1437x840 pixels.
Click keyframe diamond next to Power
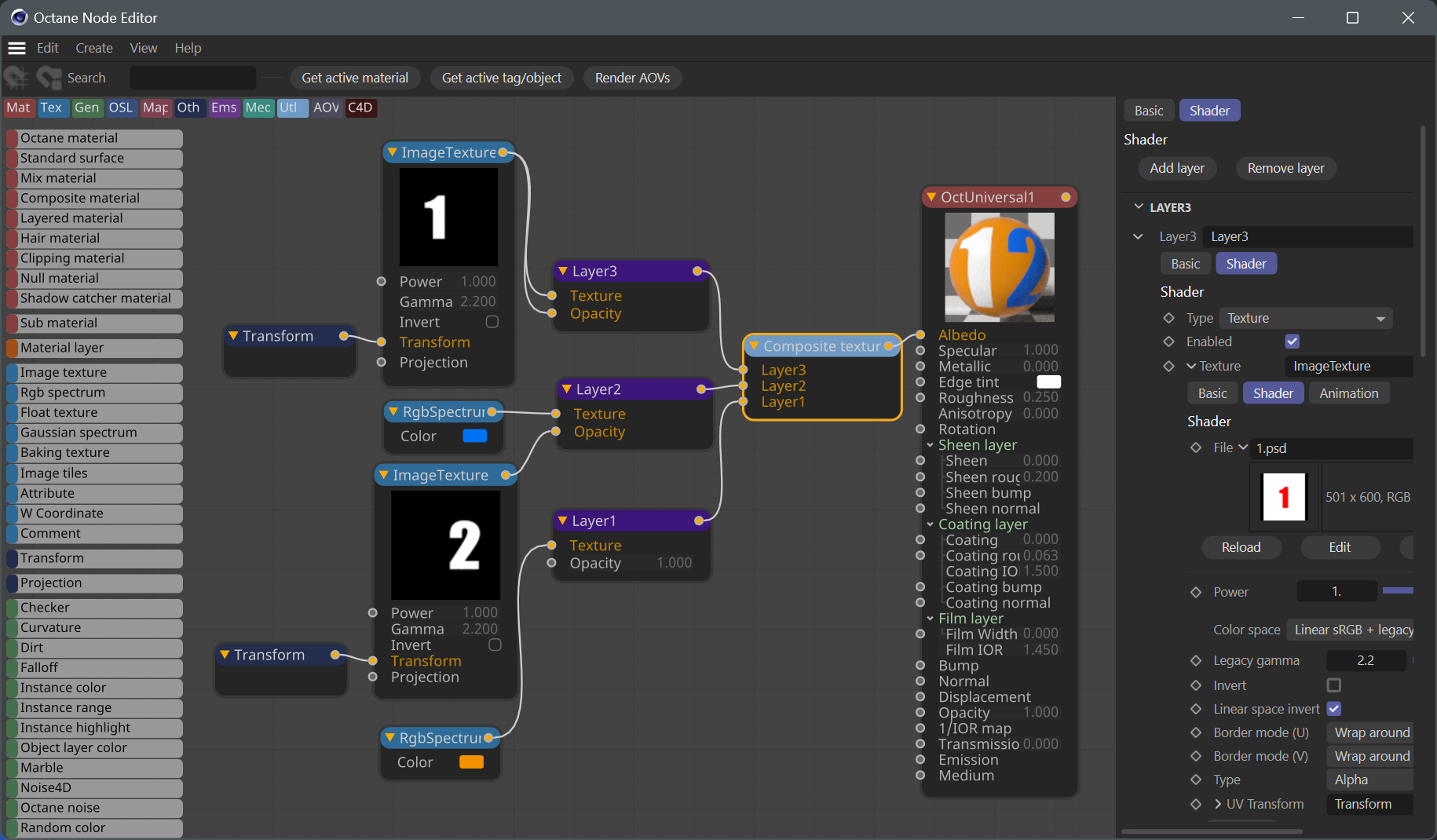tap(1196, 592)
